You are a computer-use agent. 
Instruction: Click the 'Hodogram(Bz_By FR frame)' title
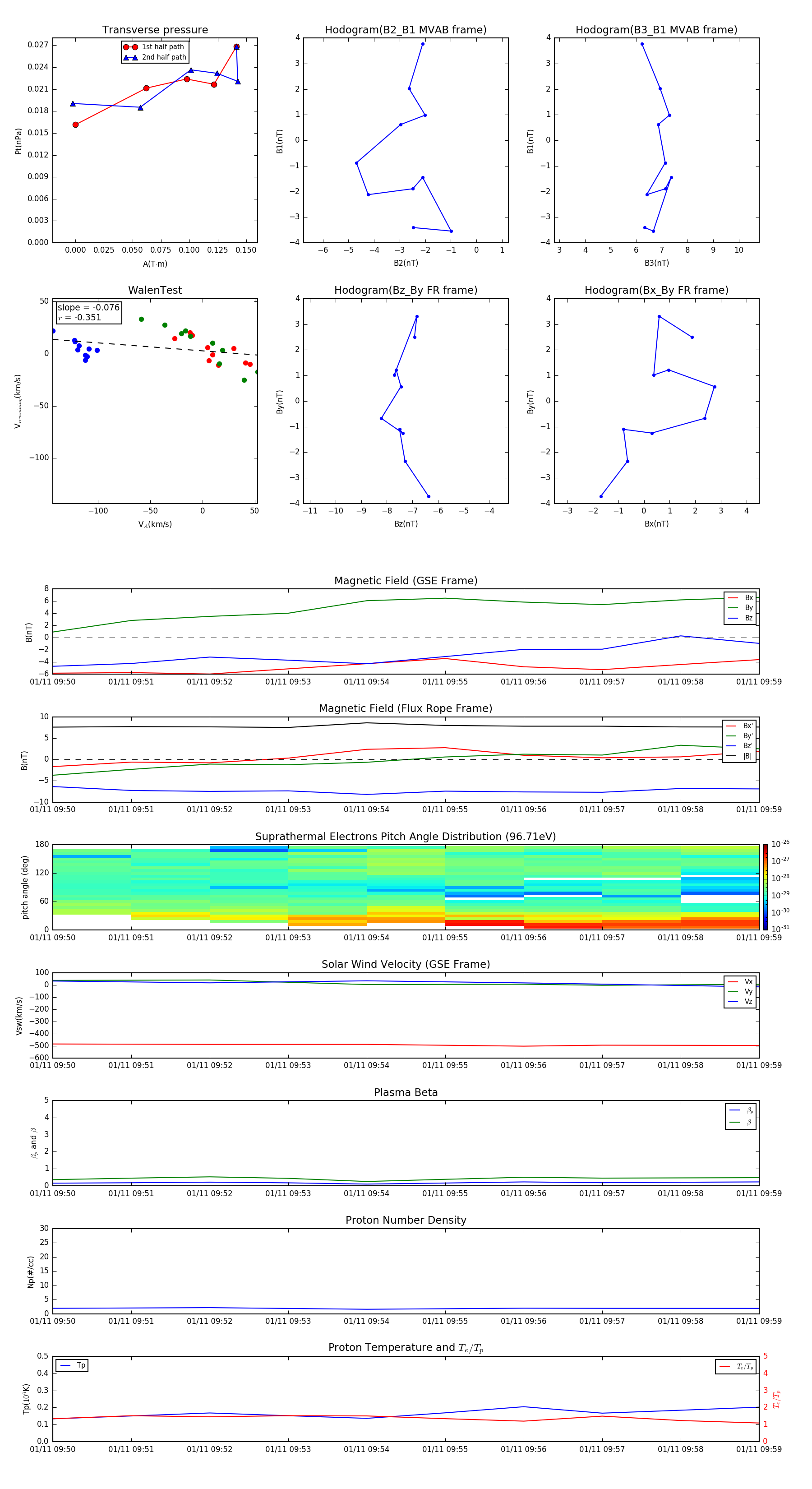406,290
